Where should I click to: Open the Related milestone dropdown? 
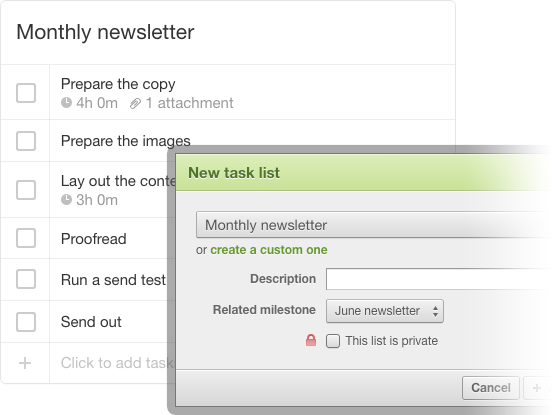coord(385,311)
